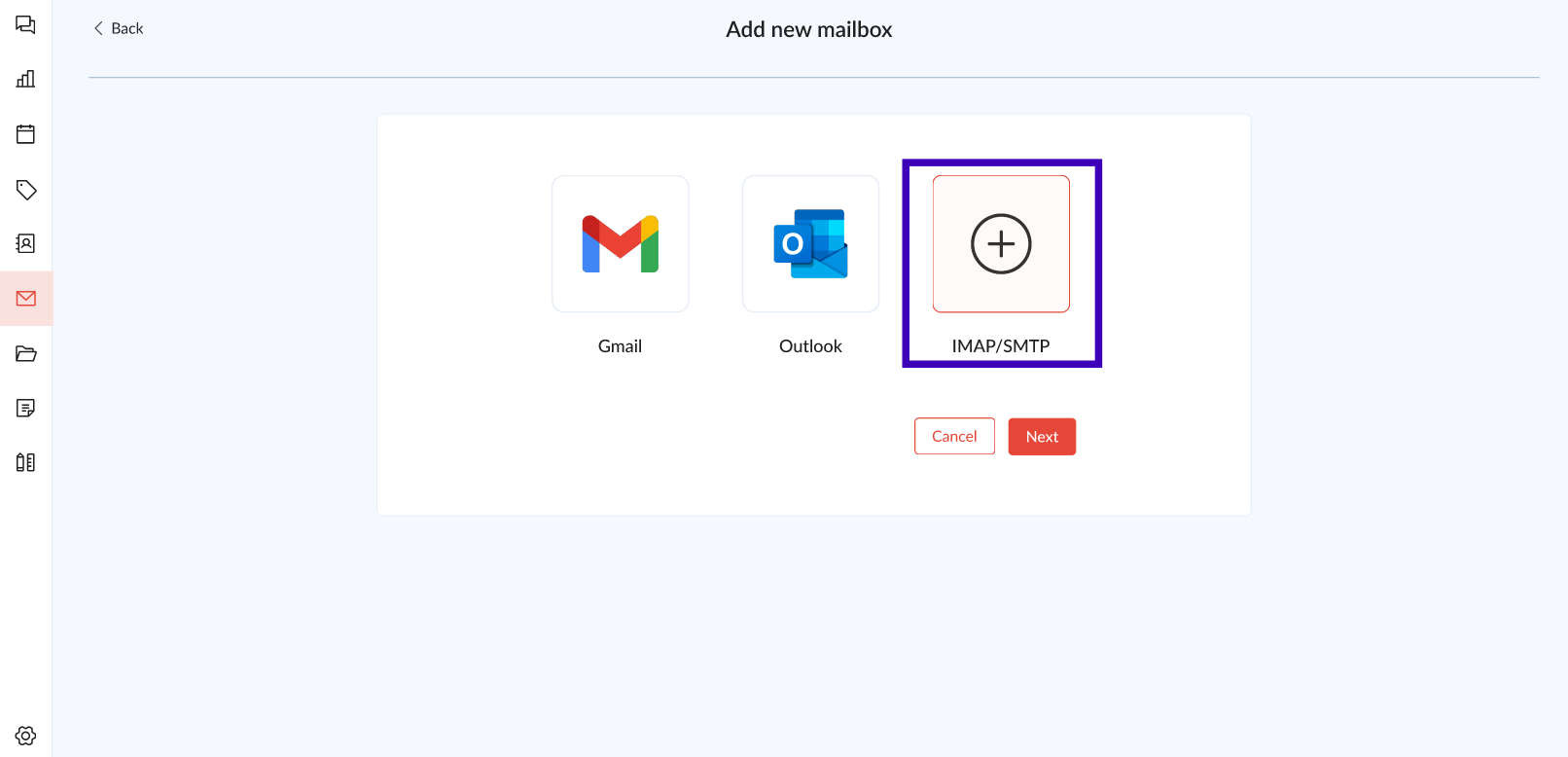The width and height of the screenshot is (1568, 757).
Task: Select the IMAP/SMTP plus card
Action: click(x=1001, y=244)
